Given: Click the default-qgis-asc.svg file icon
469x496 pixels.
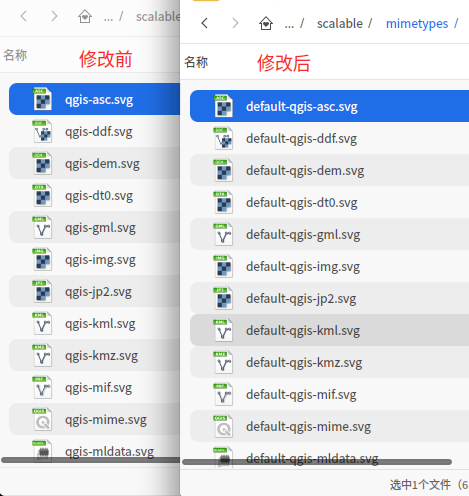Looking at the screenshot, I should click(223, 106).
